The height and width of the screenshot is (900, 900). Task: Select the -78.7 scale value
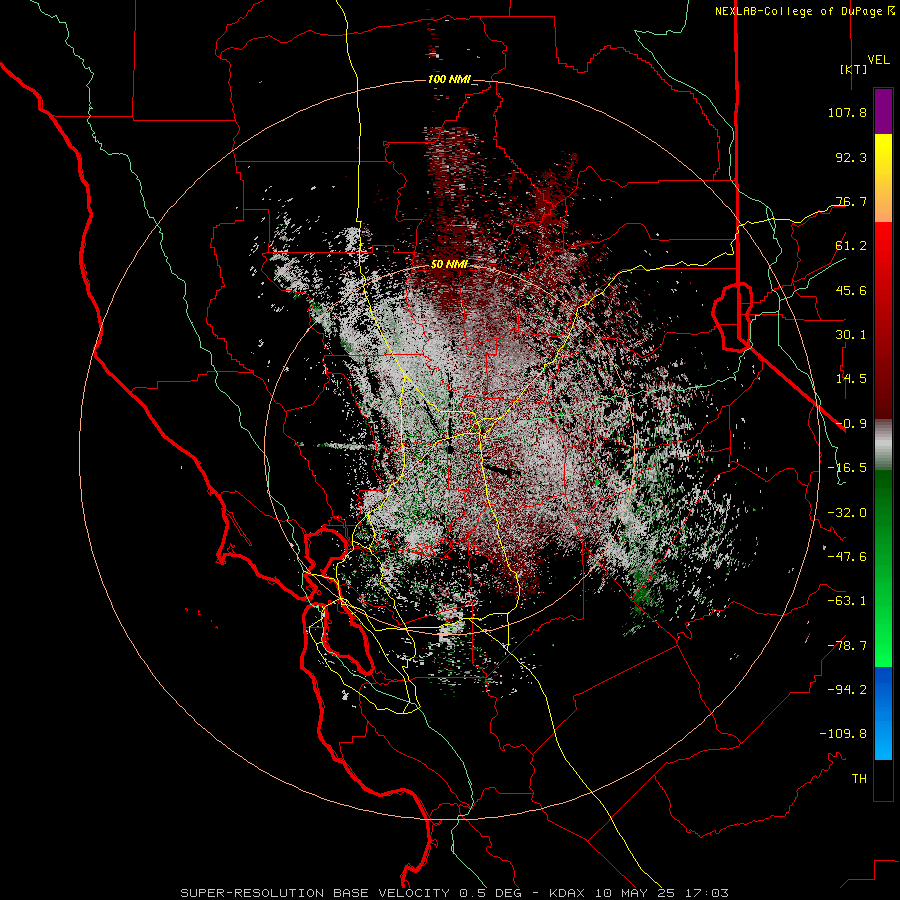[847, 646]
